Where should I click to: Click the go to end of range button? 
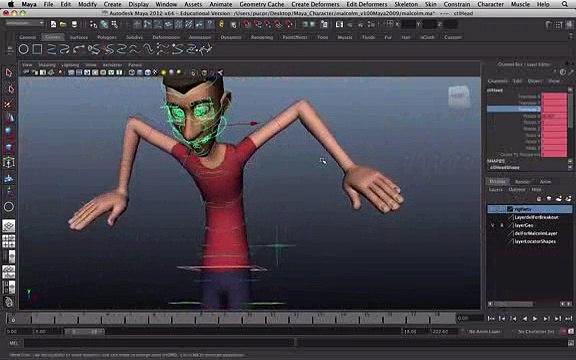click(x=569, y=318)
